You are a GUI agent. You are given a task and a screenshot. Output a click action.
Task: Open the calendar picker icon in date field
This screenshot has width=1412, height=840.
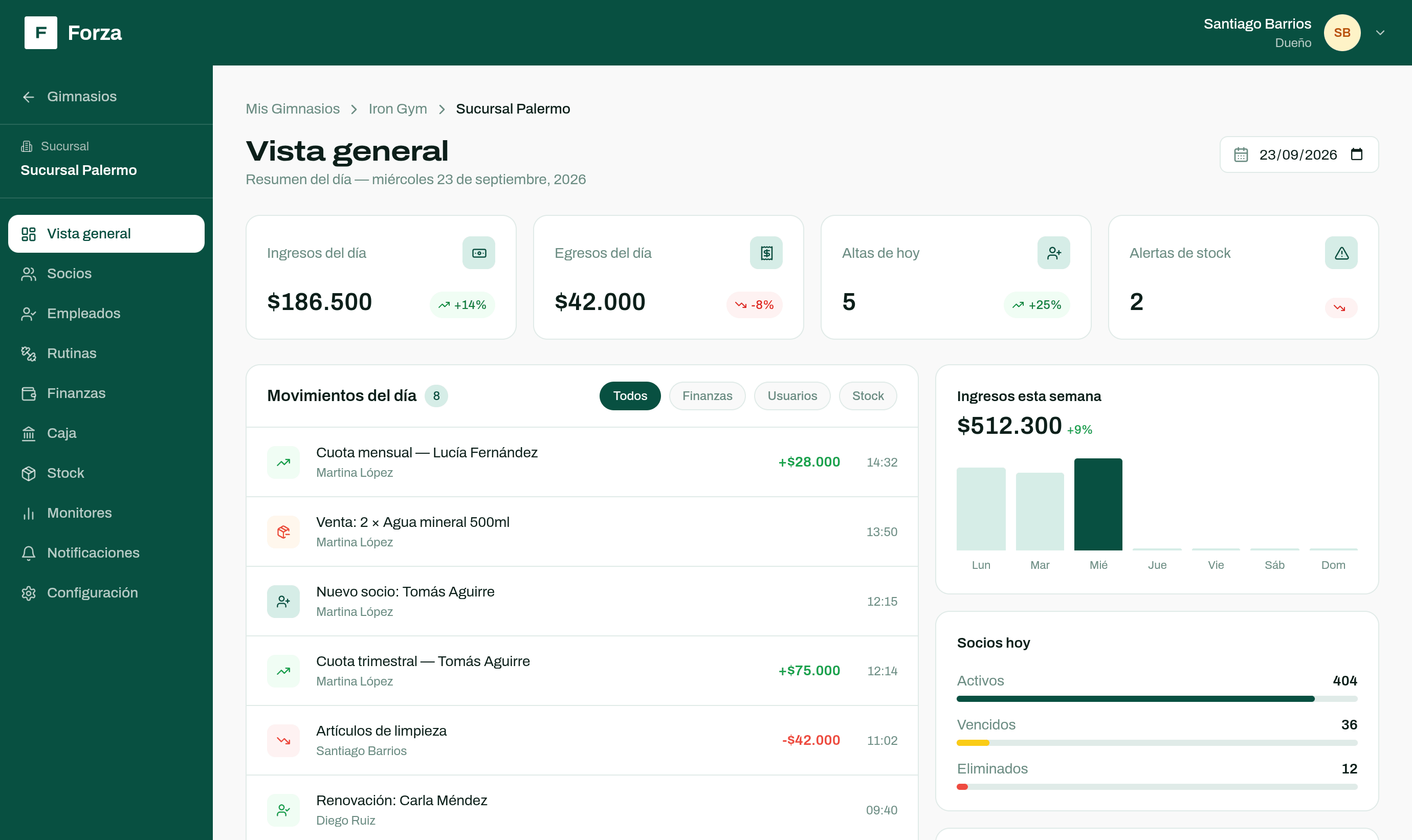[x=1357, y=154]
